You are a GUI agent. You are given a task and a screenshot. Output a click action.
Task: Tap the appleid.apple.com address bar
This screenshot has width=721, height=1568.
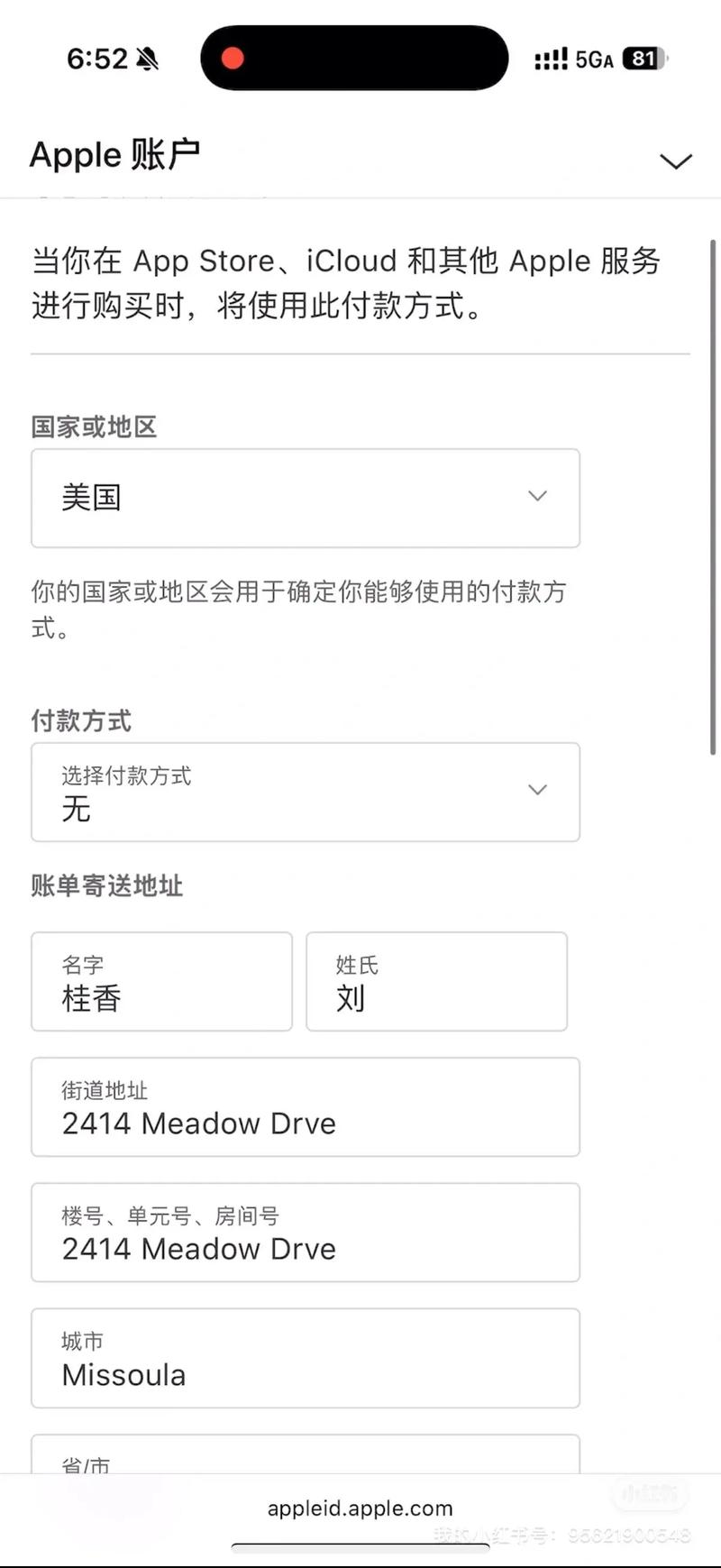click(358, 1508)
